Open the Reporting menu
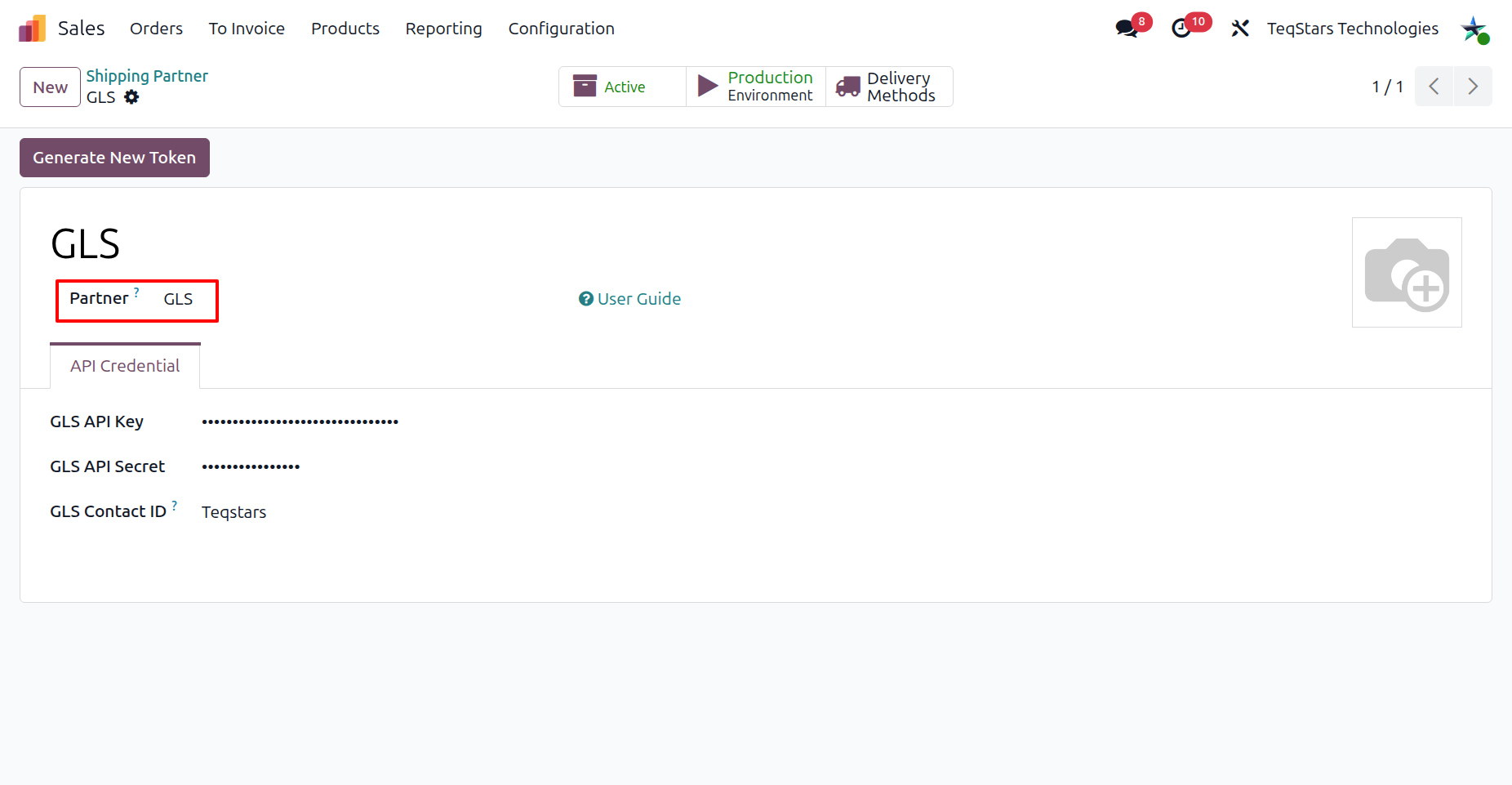1512x785 pixels. click(444, 29)
